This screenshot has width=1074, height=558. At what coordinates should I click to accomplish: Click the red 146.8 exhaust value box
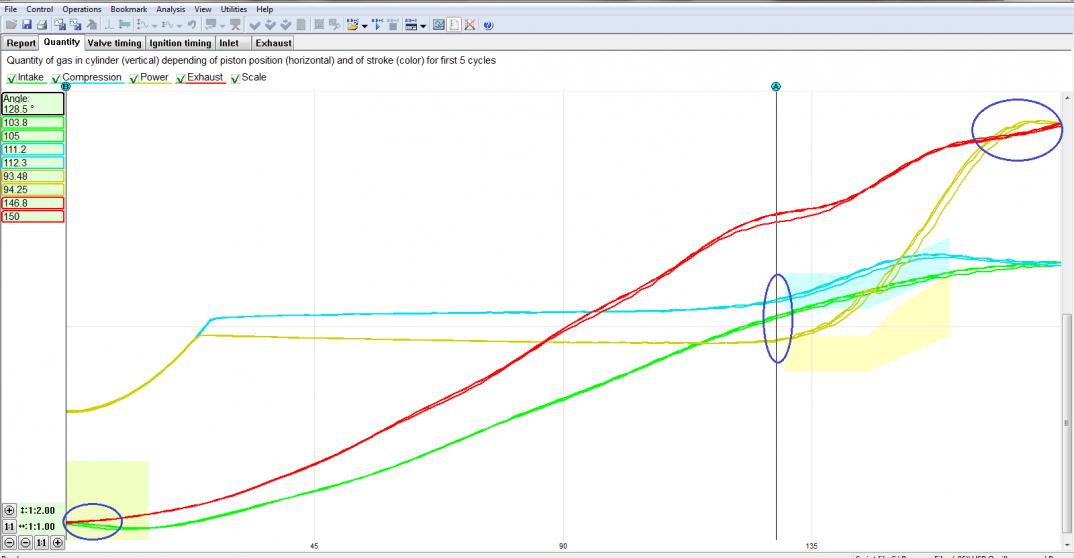(x=33, y=203)
